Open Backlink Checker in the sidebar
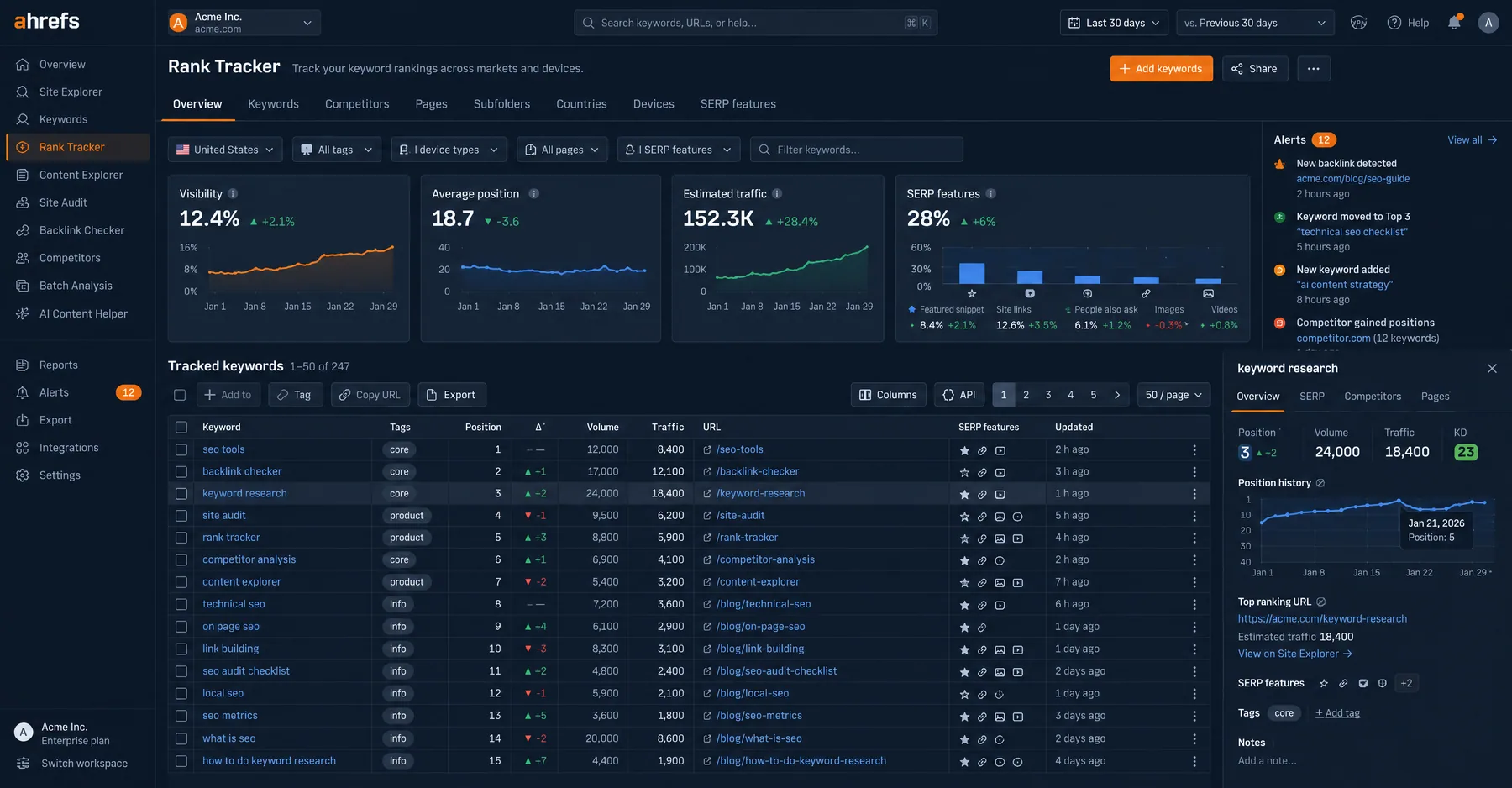Image resolution: width=1512 pixels, height=788 pixels. (81, 230)
